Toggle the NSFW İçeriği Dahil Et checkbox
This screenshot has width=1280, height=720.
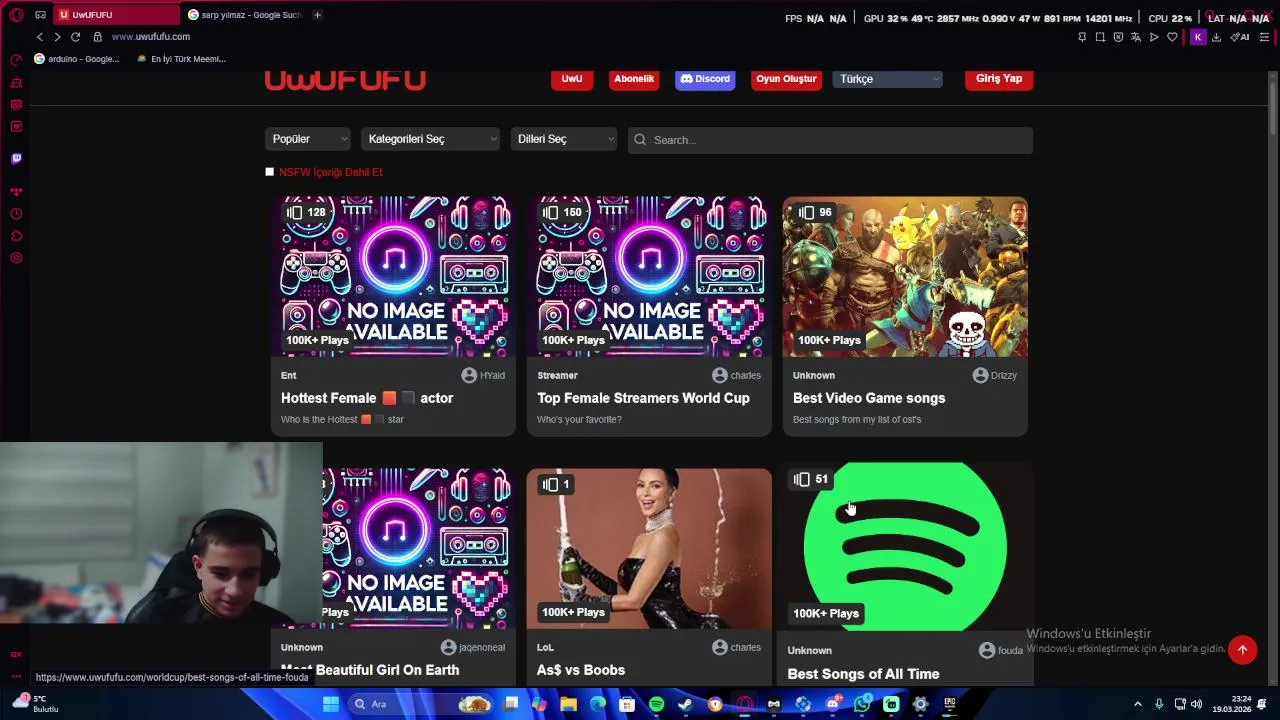point(269,172)
